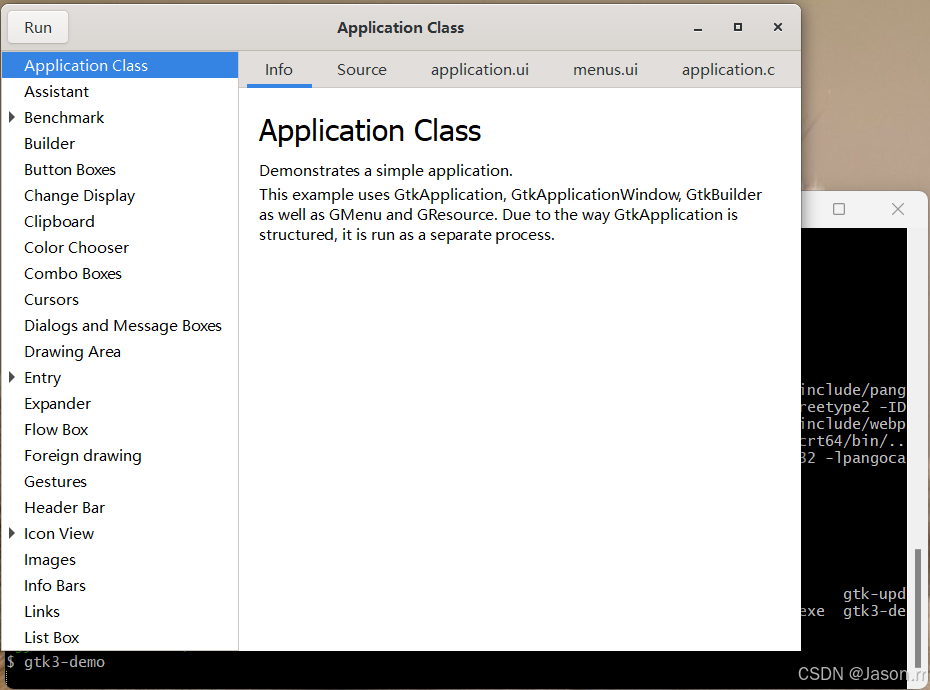The width and height of the screenshot is (930, 690).
Task: Click the 'Application Class' heading text
Action: [x=370, y=131]
